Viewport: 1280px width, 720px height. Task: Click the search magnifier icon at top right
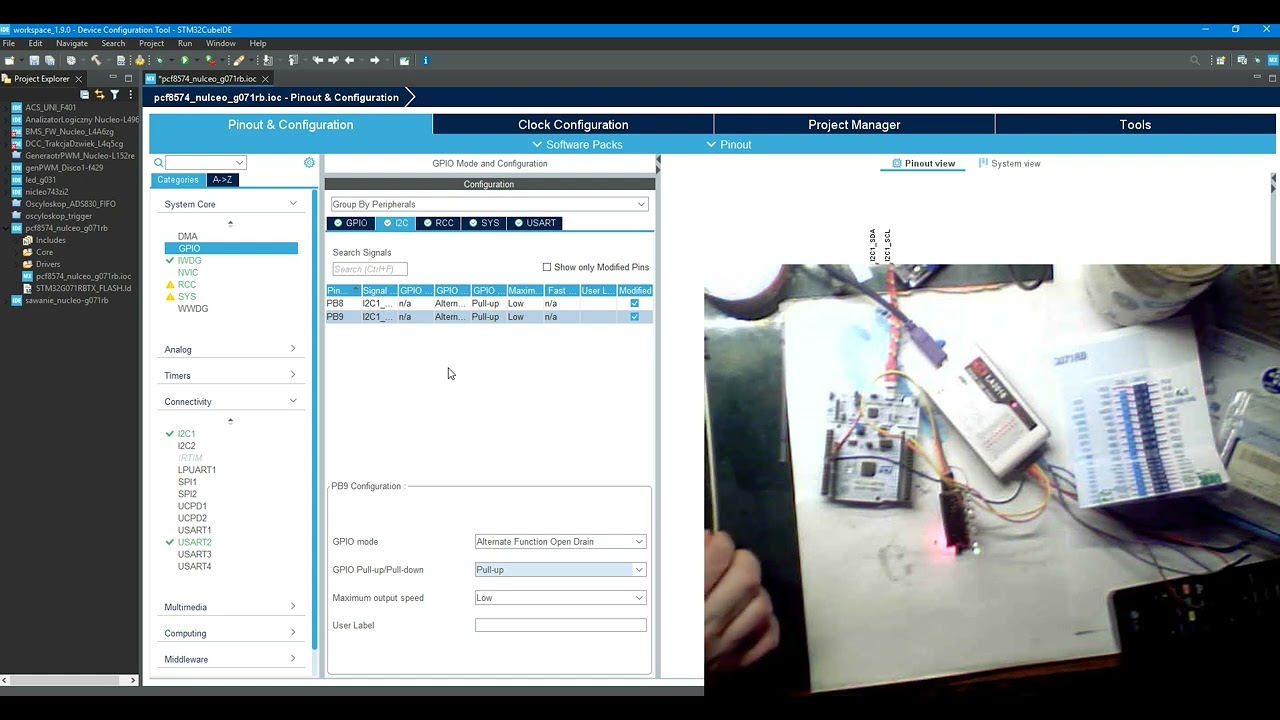click(1196, 60)
